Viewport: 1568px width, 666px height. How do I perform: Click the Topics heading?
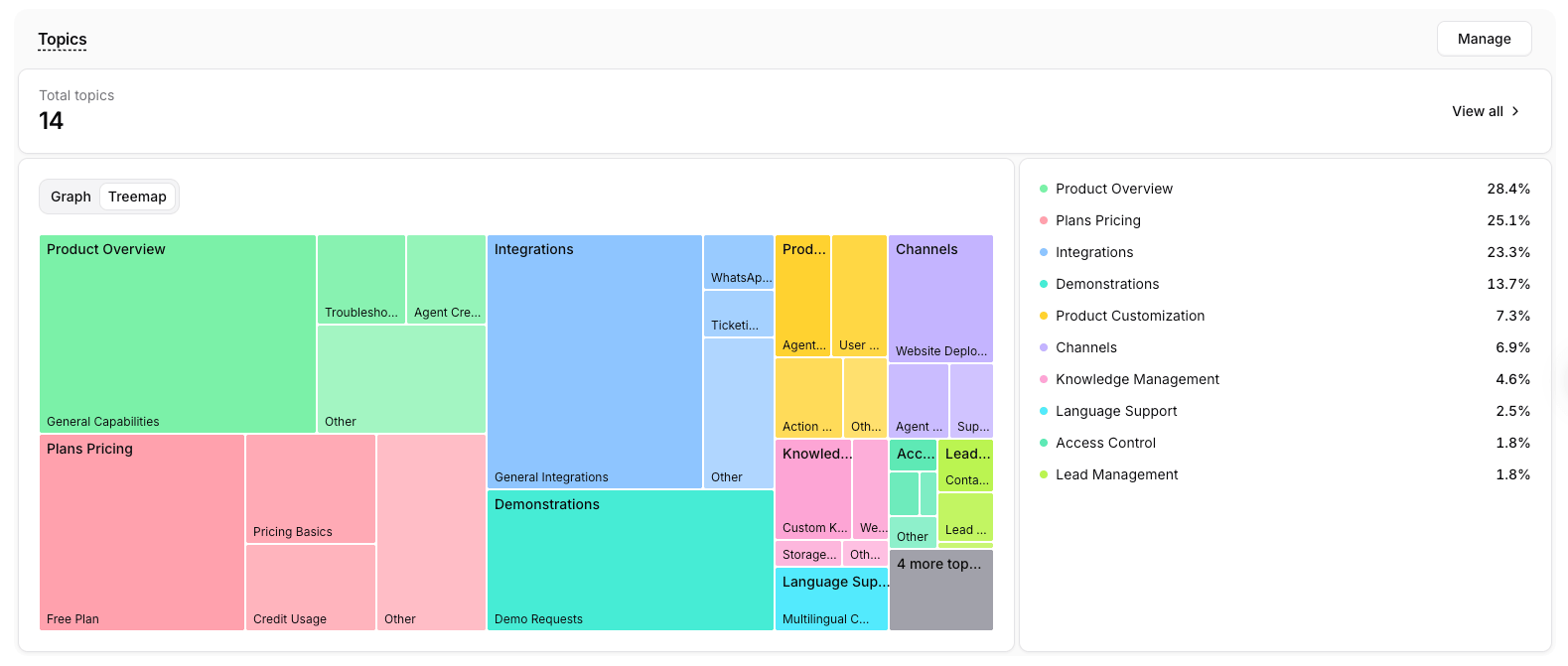(x=63, y=40)
